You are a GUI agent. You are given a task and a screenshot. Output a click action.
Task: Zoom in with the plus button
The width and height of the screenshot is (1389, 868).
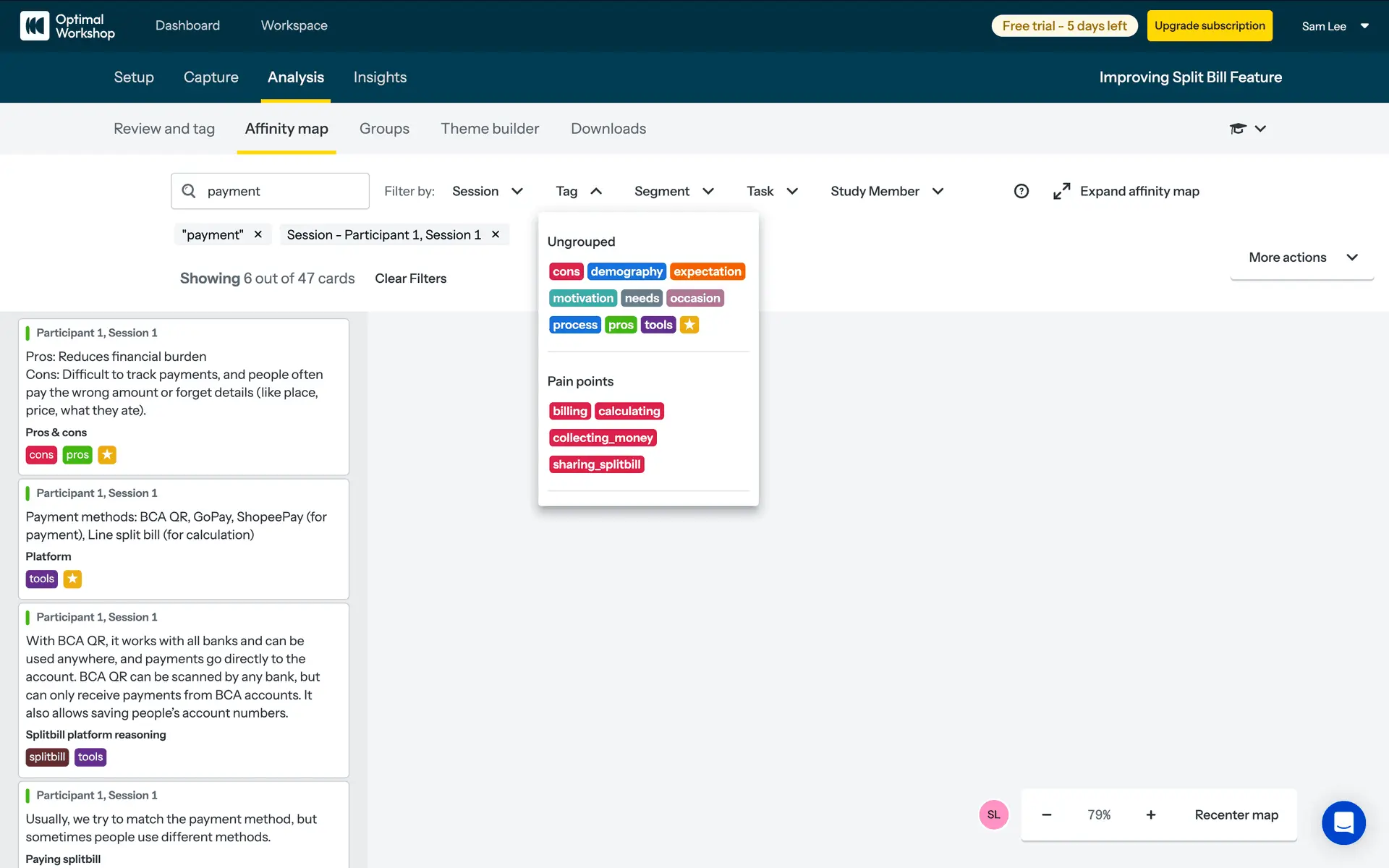[x=1151, y=814]
